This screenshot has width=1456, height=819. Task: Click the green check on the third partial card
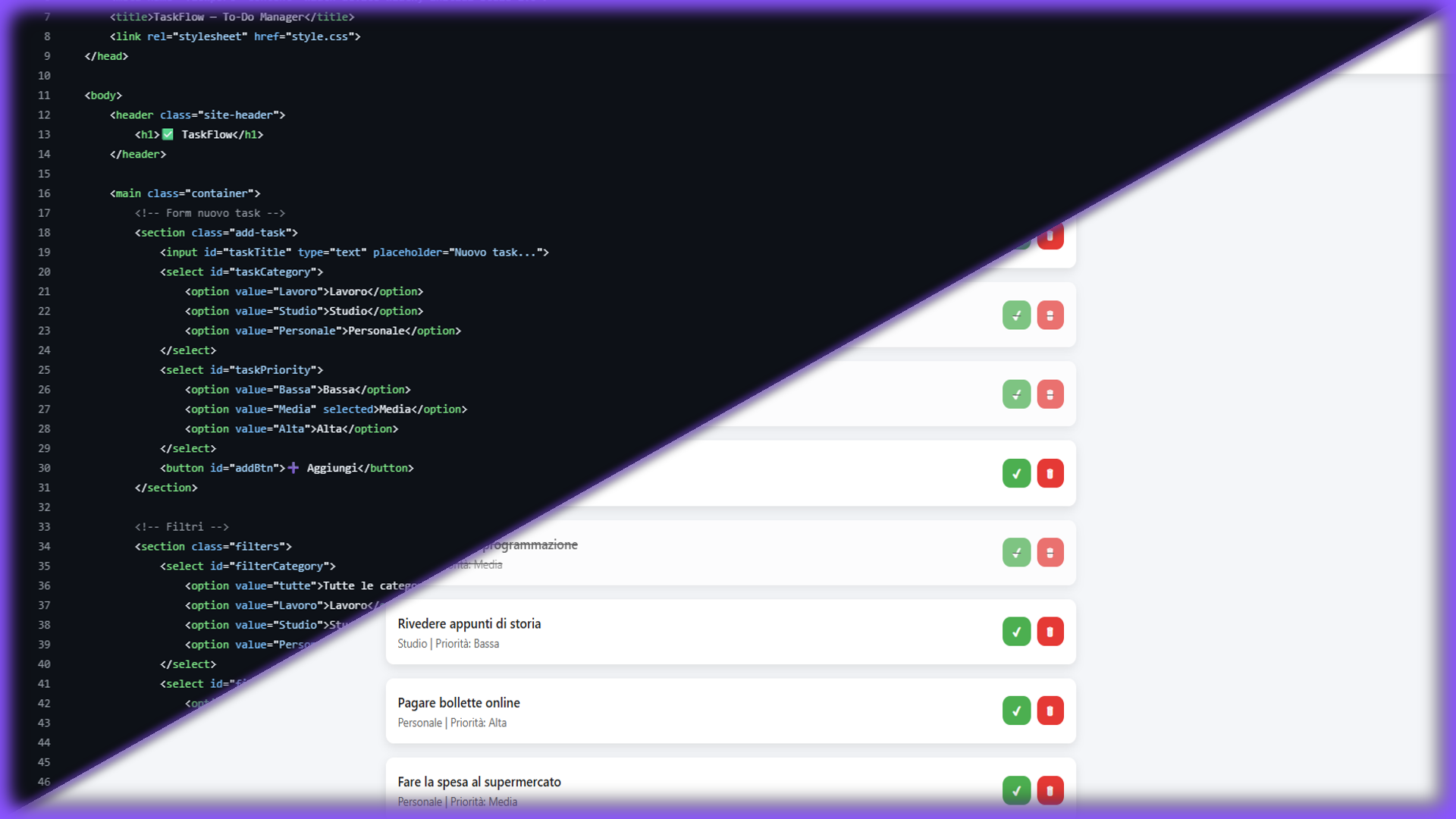pyautogui.click(x=1016, y=394)
